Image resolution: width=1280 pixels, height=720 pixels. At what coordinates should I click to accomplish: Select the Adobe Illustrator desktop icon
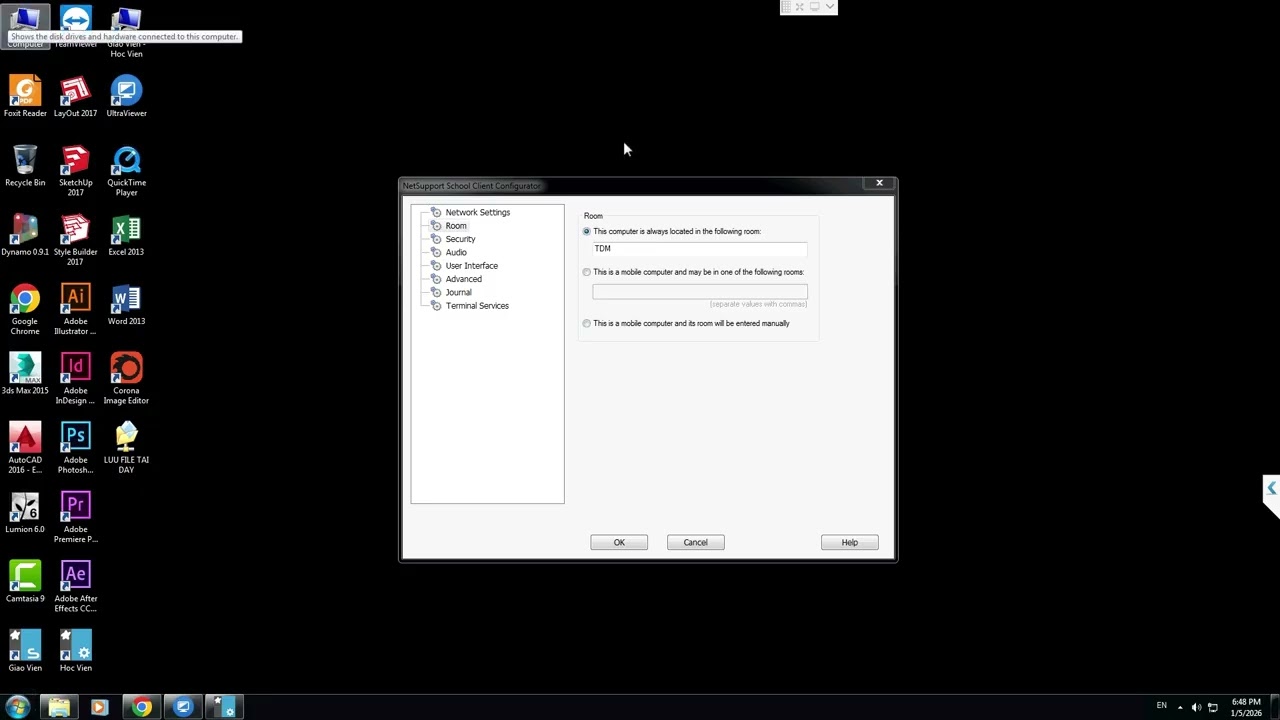pyautogui.click(x=75, y=310)
